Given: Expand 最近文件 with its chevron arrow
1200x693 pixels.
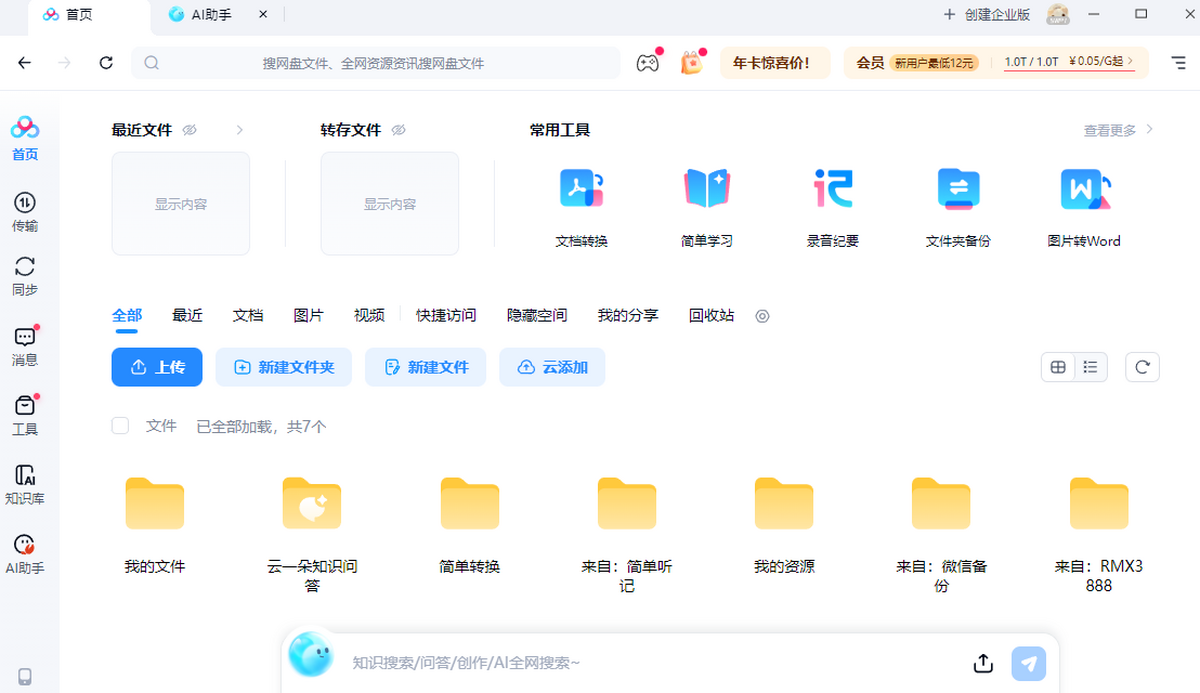Looking at the screenshot, I should 240,129.
